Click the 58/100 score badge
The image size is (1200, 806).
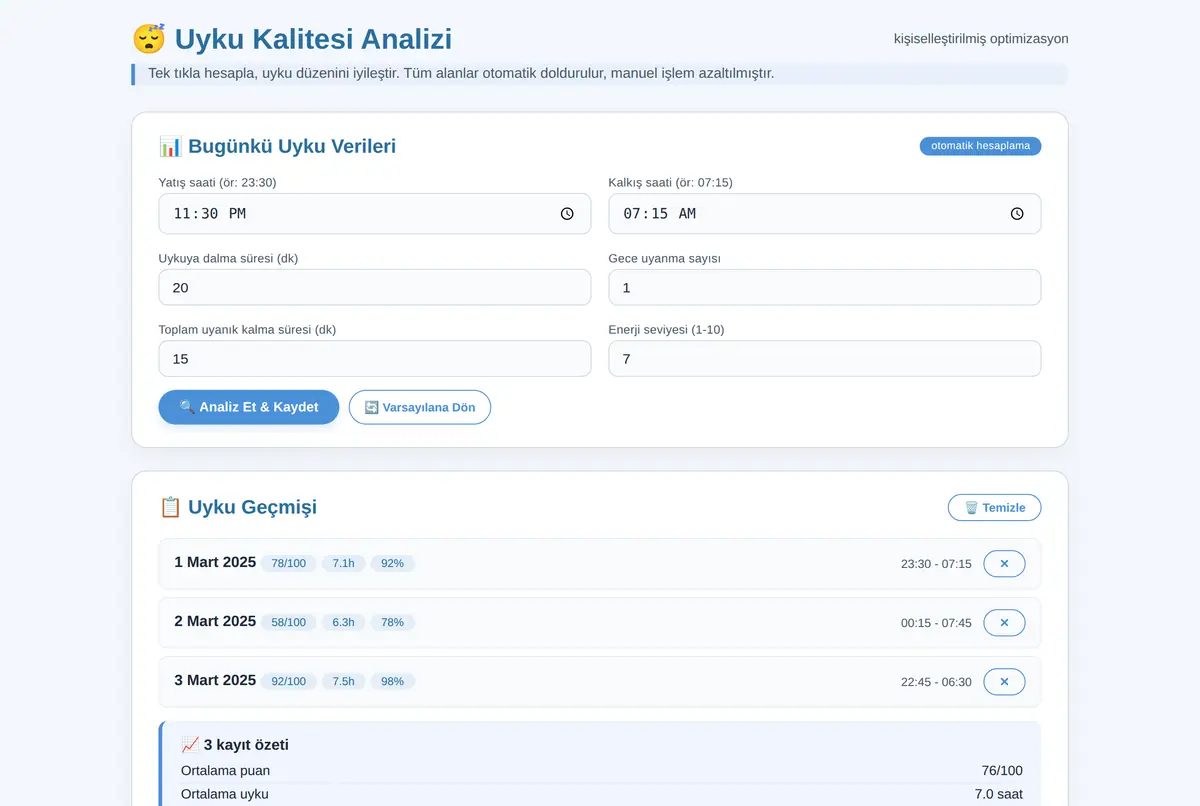coord(289,623)
